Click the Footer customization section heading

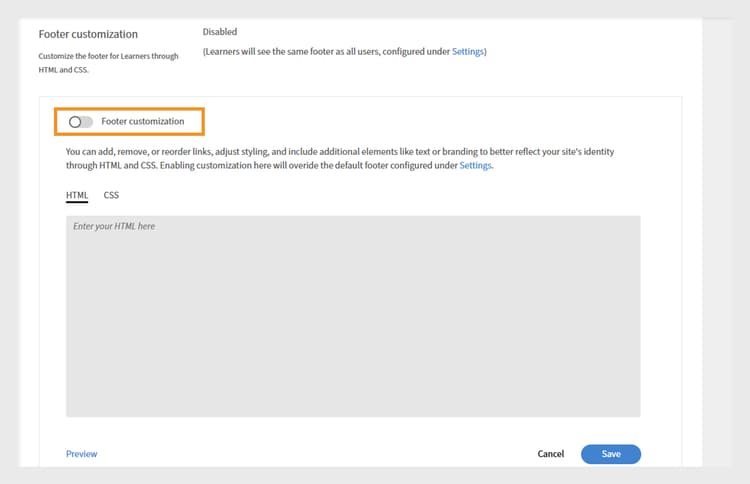(88, 34)
